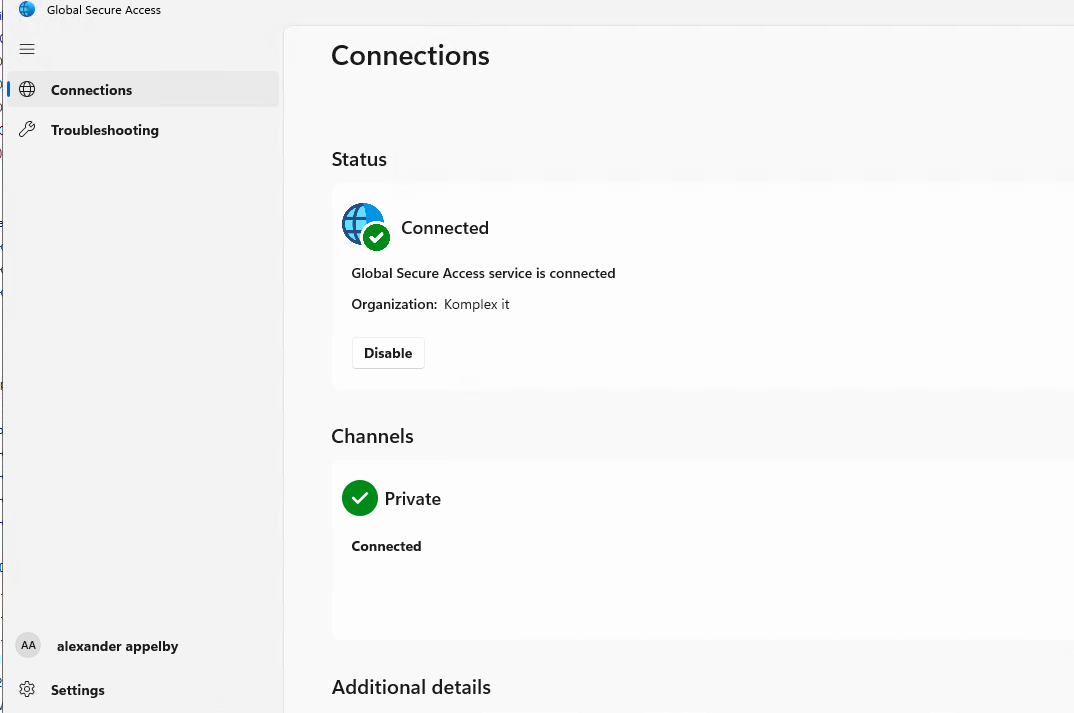Image resolution: width=1074 pixels, height=713 pixels.
Task: Click the Status section heading
Action: (359, 159)
